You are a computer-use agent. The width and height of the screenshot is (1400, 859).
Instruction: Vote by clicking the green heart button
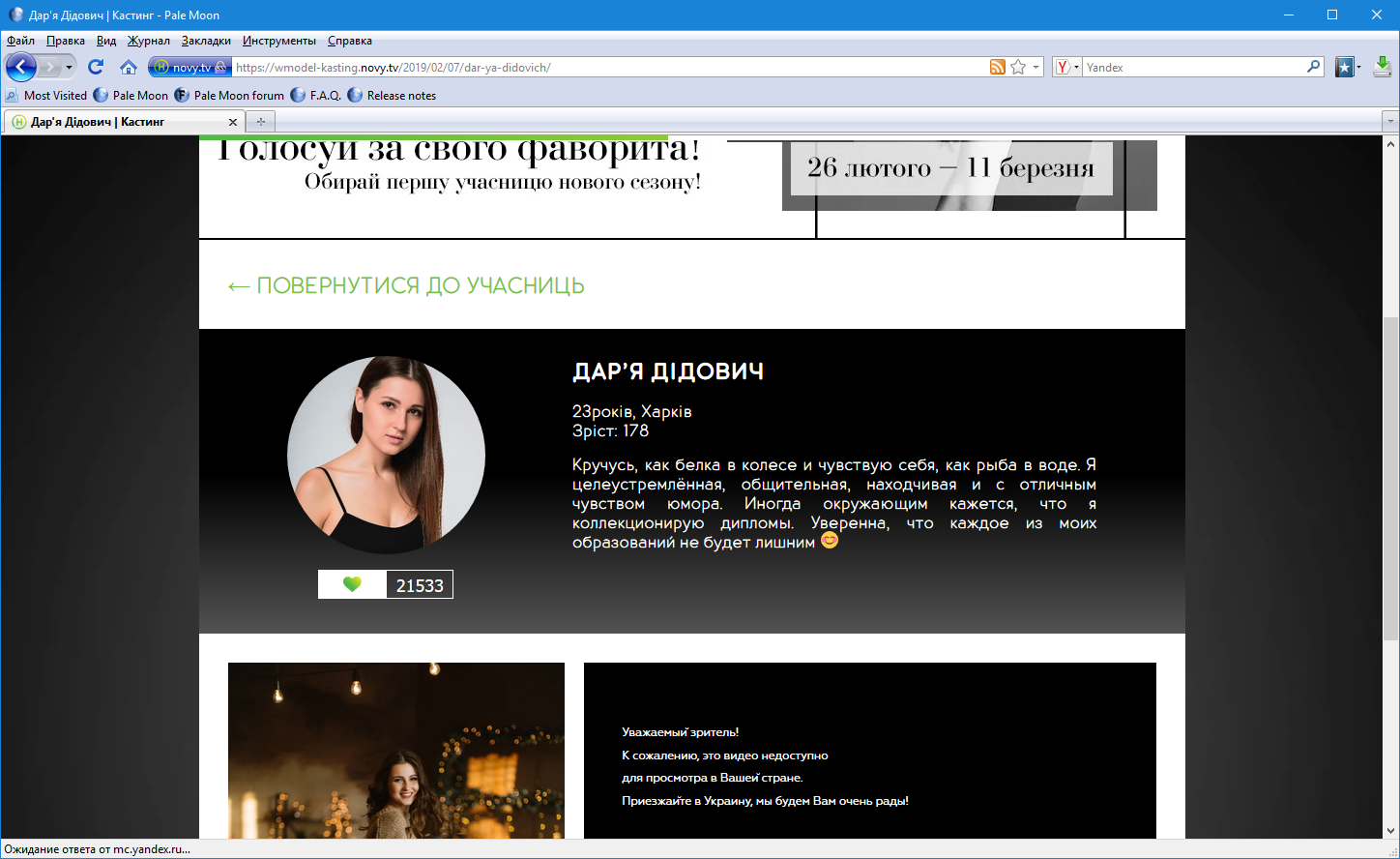click(x=352, y=584)
